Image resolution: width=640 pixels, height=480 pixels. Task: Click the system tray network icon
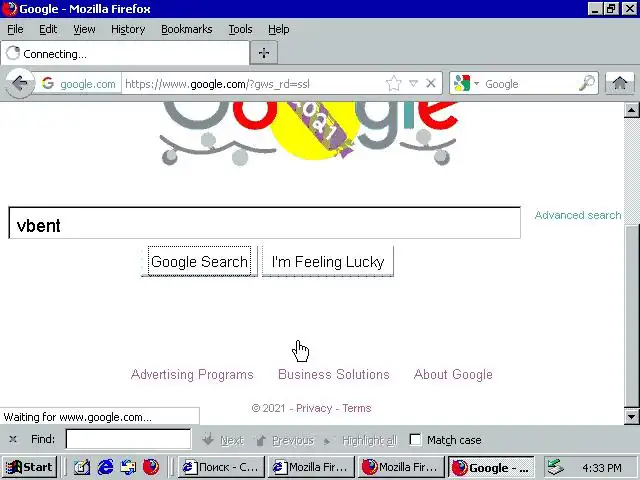(555, 467)
